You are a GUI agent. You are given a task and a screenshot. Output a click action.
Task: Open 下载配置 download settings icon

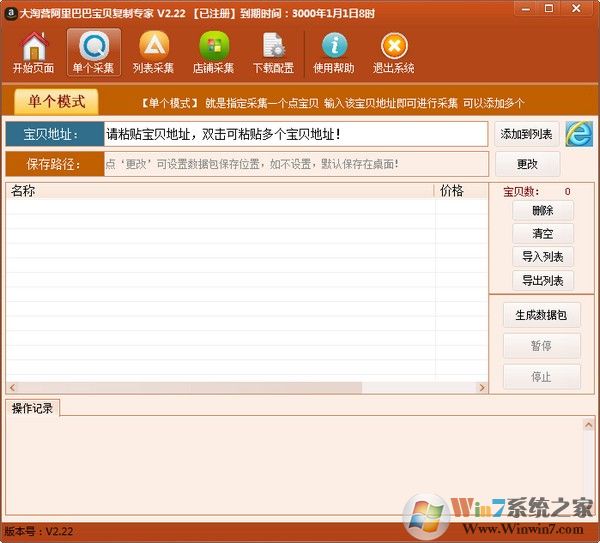273,53
